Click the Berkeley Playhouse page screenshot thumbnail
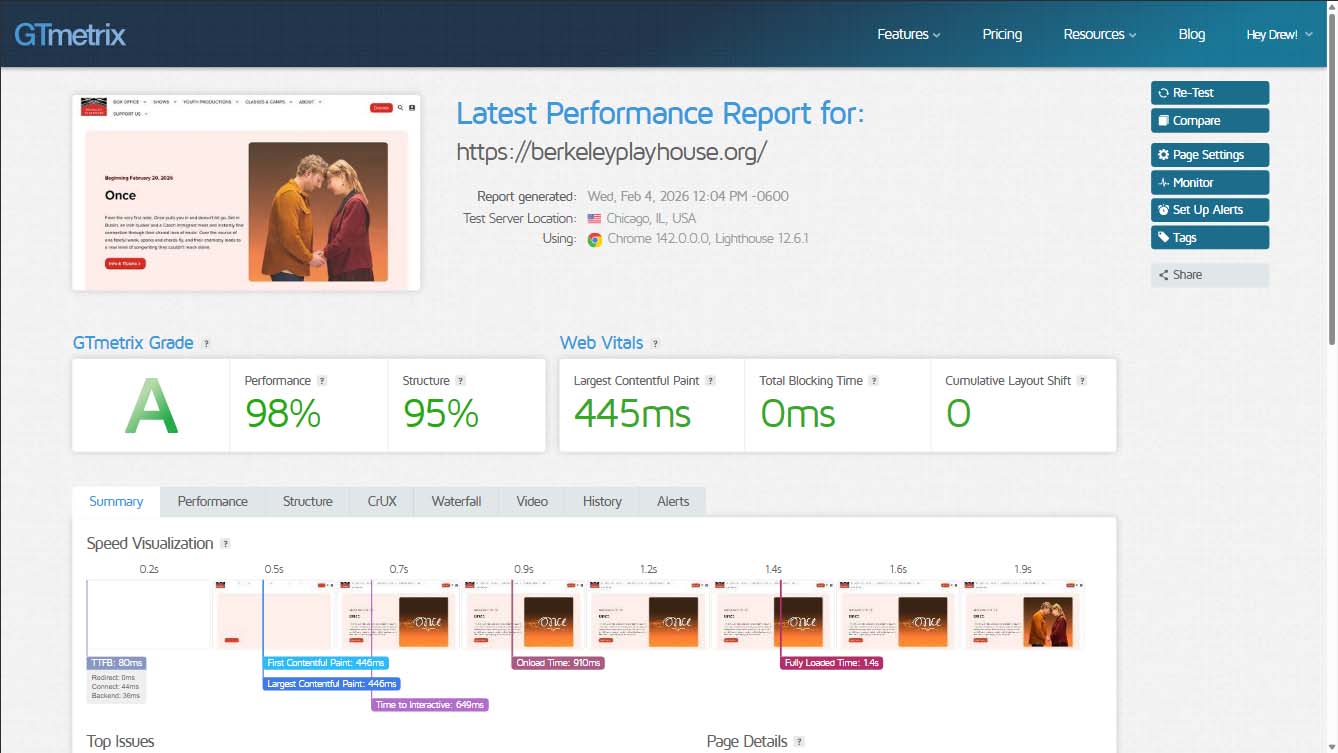 click(246, 192)
